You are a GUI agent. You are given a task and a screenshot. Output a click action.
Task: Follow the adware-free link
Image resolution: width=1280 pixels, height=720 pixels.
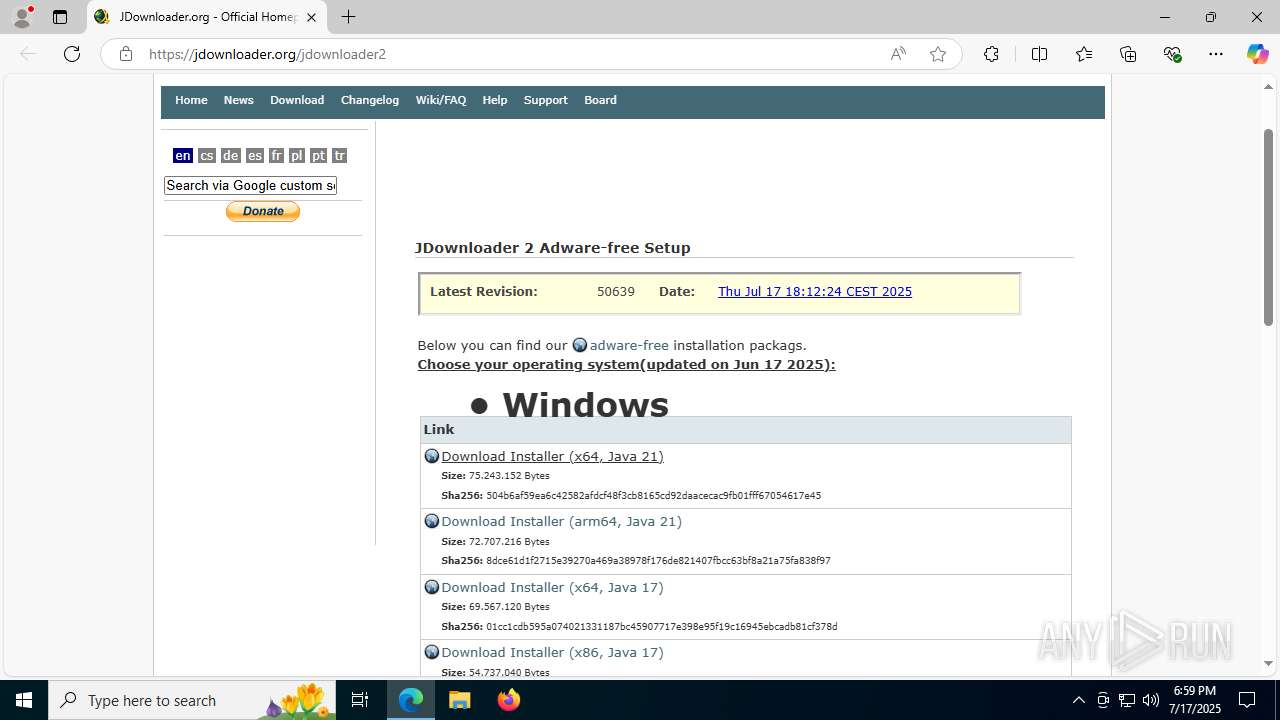[629, 345]
